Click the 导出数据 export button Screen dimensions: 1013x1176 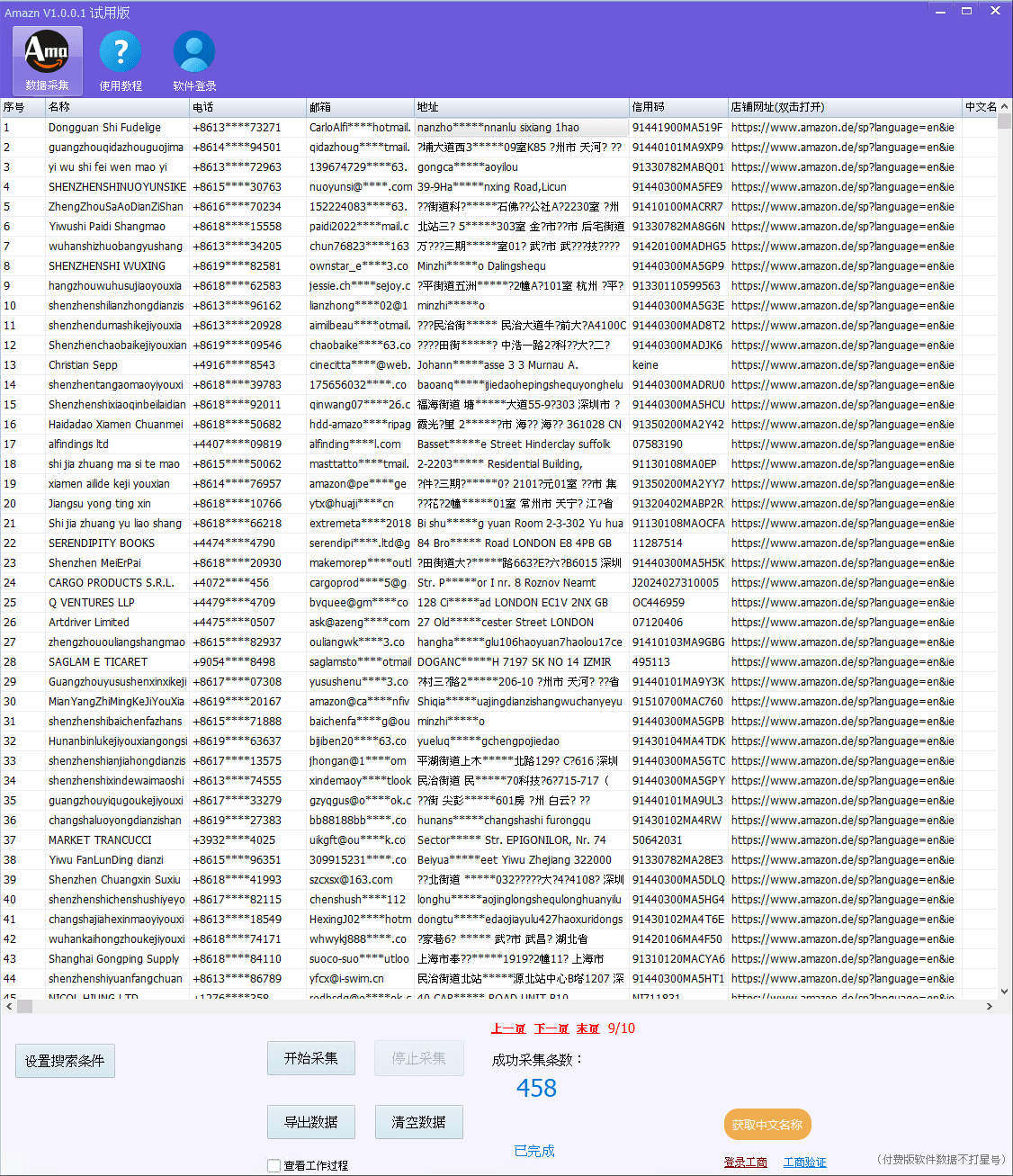pos(311,1122)
